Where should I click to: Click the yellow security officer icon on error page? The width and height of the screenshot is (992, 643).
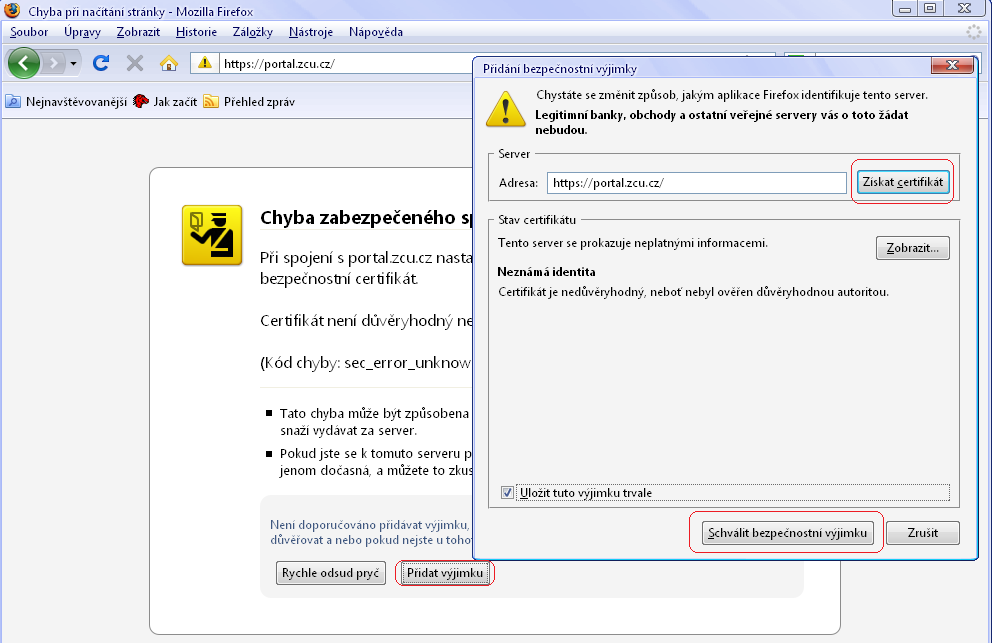pyautogui.click(x=212, y=235)
